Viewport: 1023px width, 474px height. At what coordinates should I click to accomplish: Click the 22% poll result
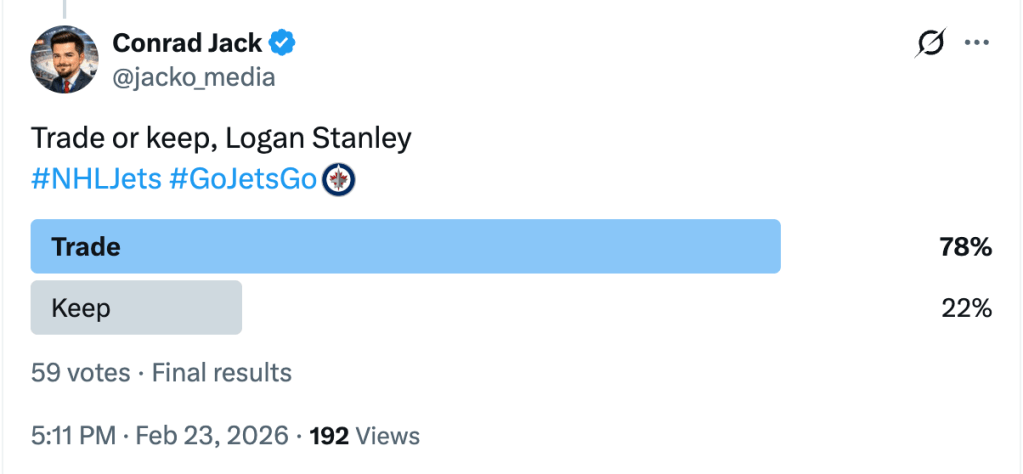(966, 308)
